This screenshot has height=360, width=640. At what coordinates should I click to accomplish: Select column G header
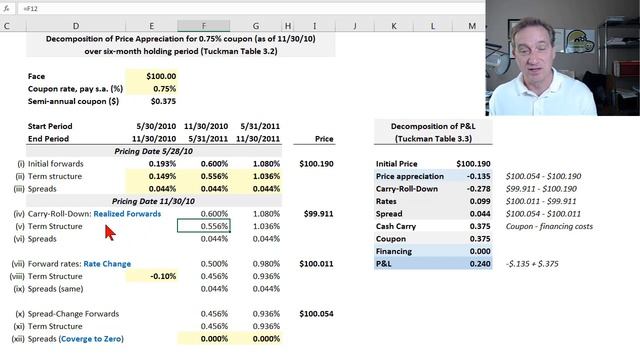tap(256, 26)
